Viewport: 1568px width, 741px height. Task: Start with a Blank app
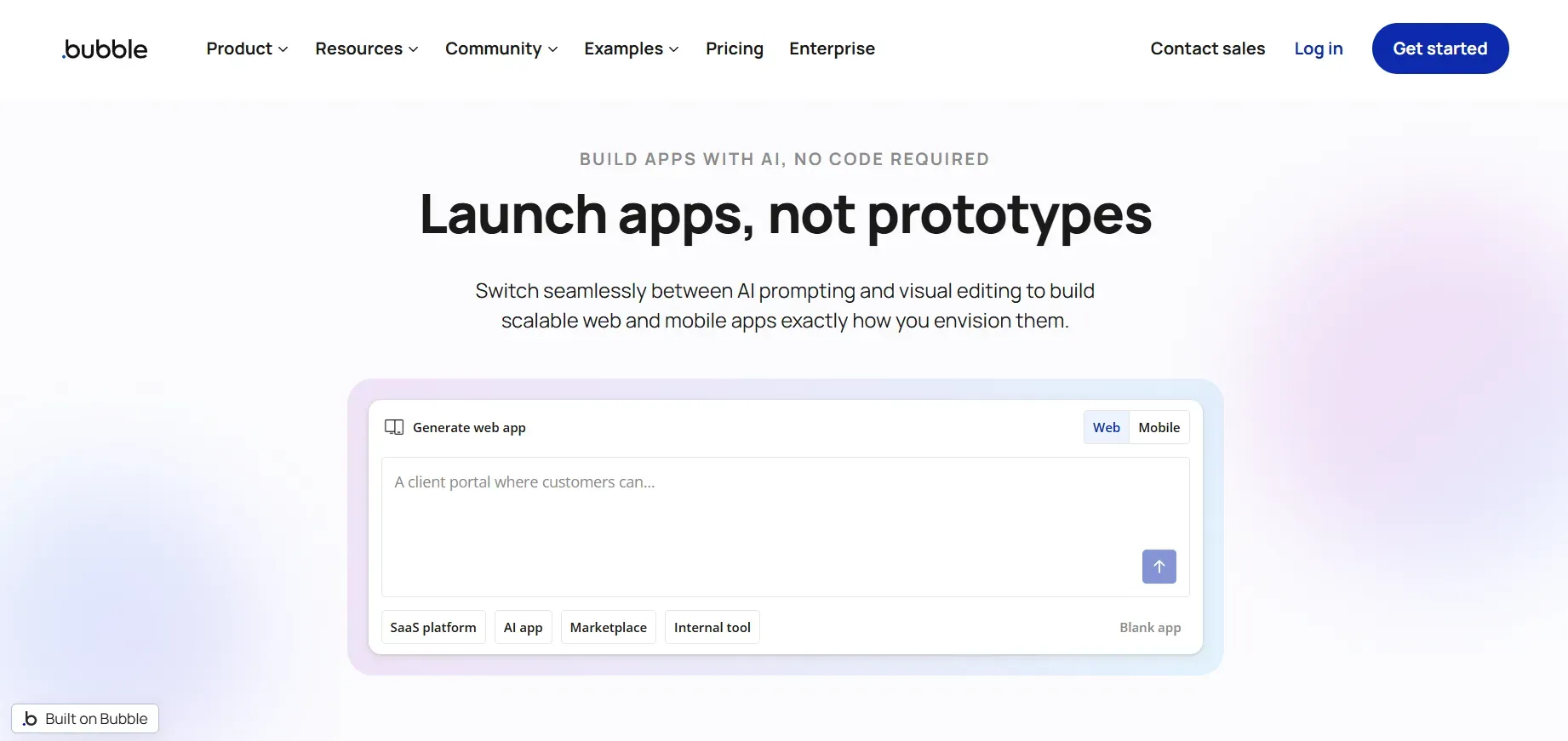pyautogui.click(x=1150, y=627)
